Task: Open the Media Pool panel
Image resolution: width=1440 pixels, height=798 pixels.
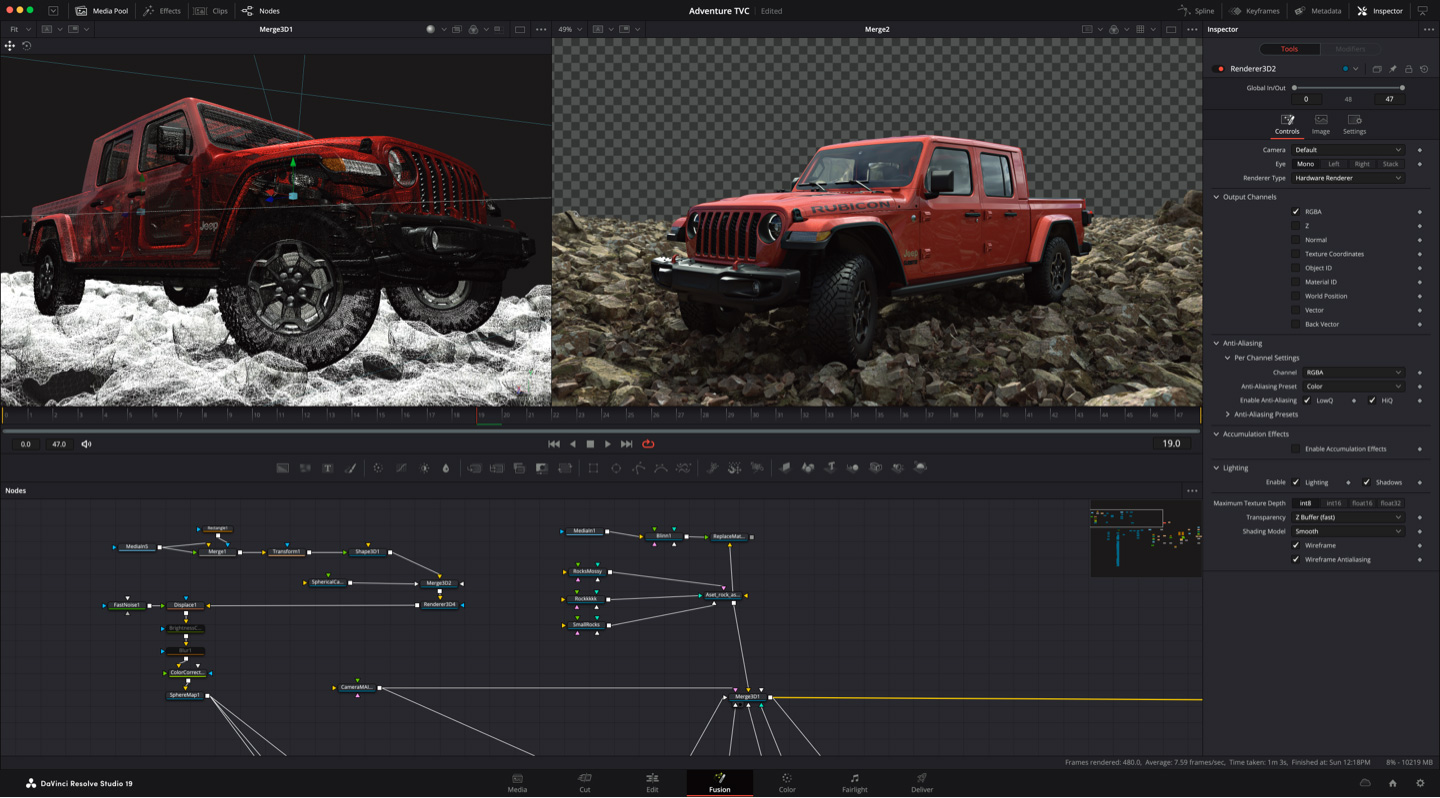Action: pyautogui.click(x=102, y=11)
